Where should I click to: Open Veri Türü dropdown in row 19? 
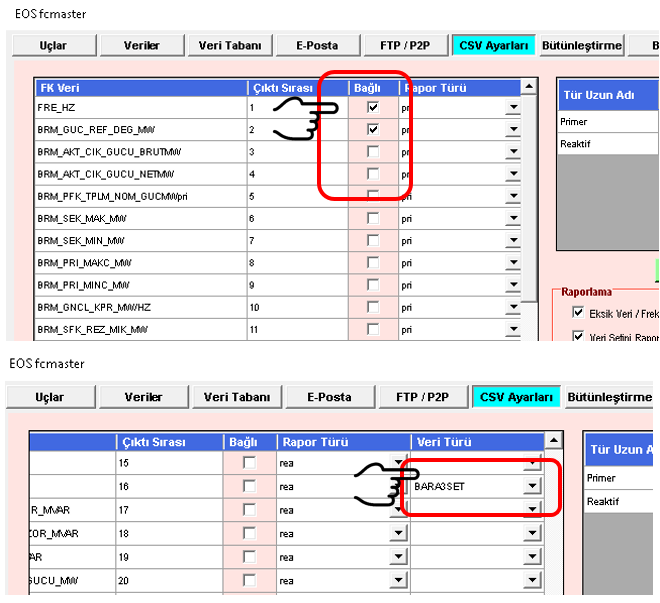click(x=532, y=557)
